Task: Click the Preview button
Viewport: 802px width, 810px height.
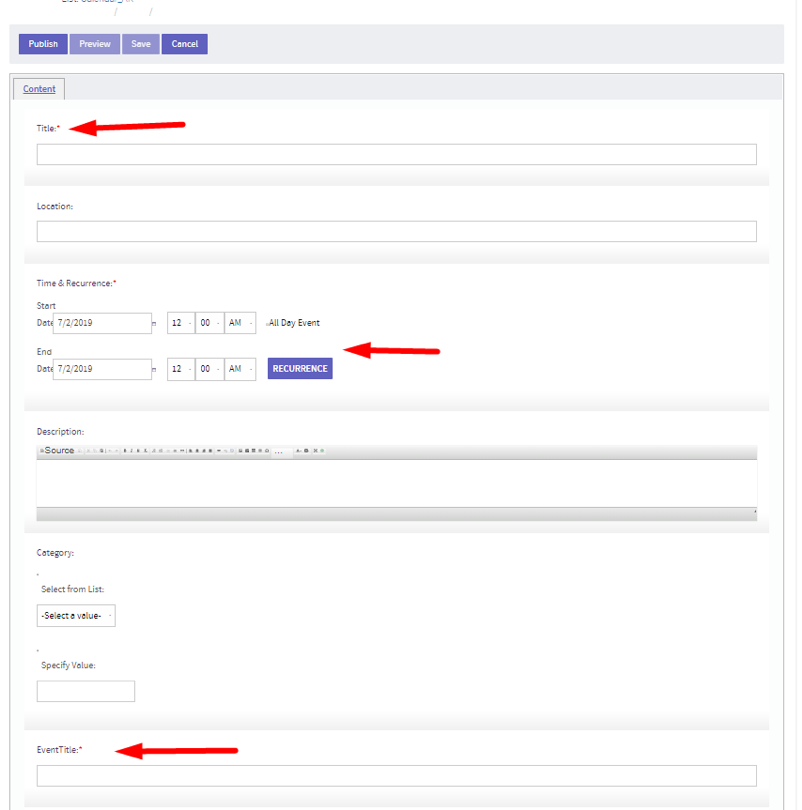Action: (x=95, y=44)
